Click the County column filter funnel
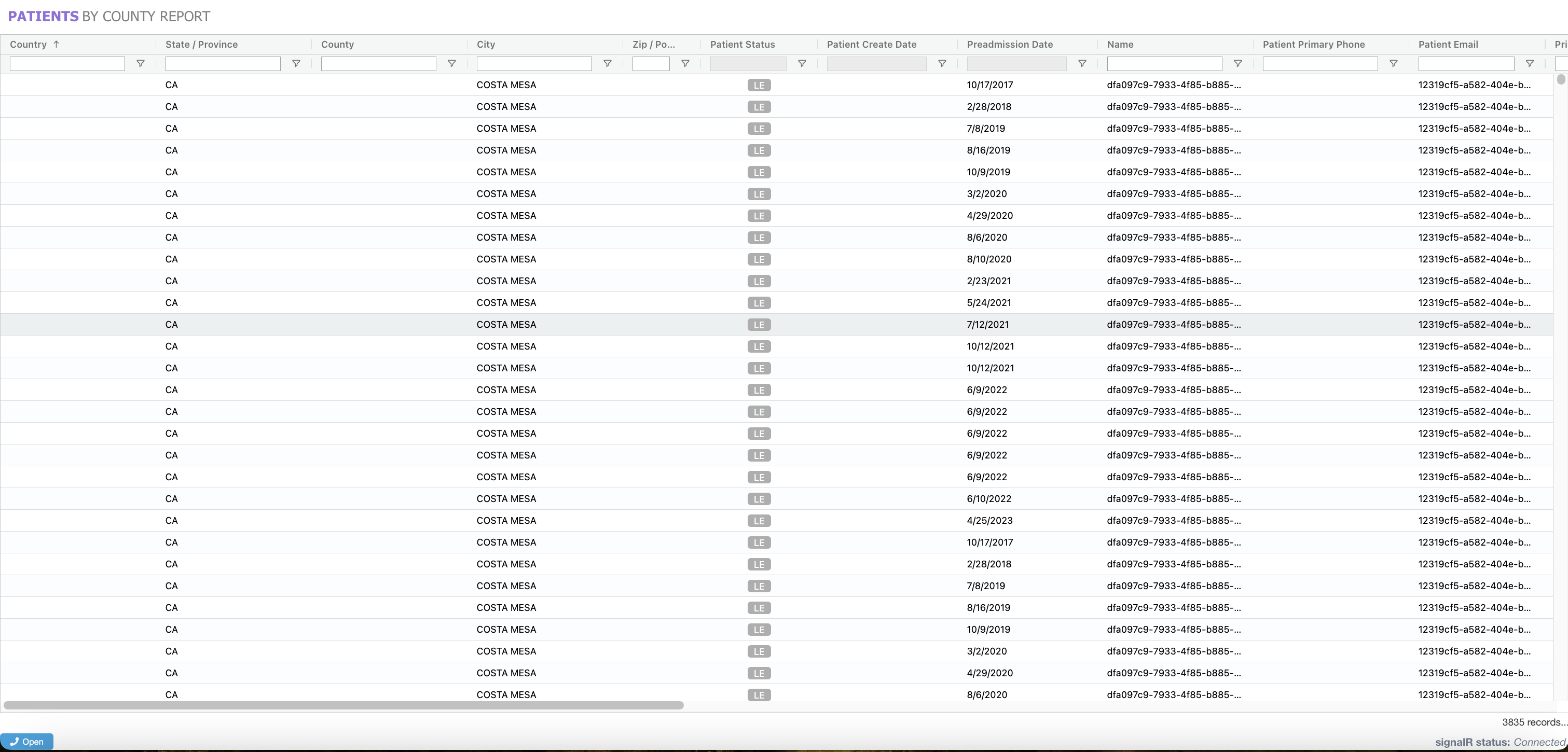1568x752 pixels. pos(451,63)
